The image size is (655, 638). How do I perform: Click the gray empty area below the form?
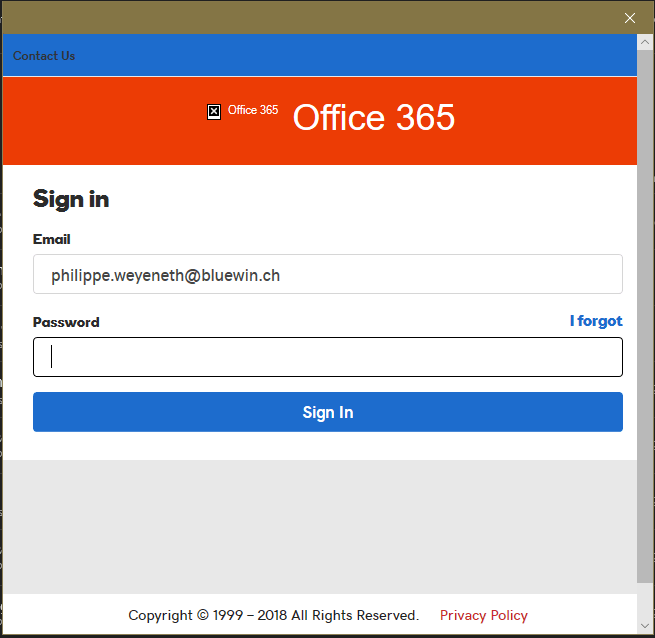coord(320,525)
